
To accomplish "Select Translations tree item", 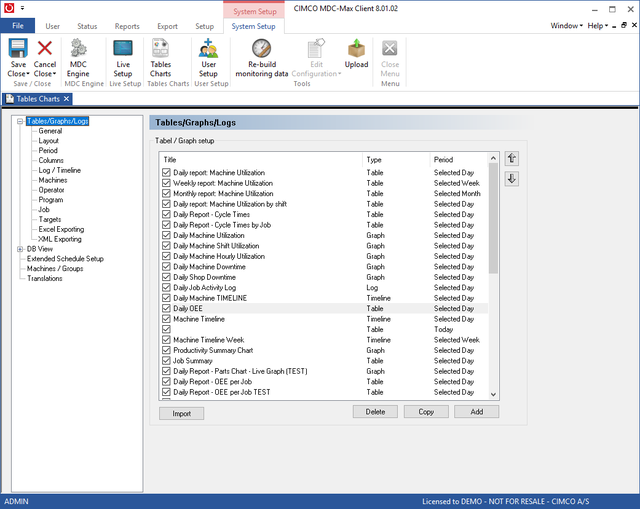I will point(45,278).
